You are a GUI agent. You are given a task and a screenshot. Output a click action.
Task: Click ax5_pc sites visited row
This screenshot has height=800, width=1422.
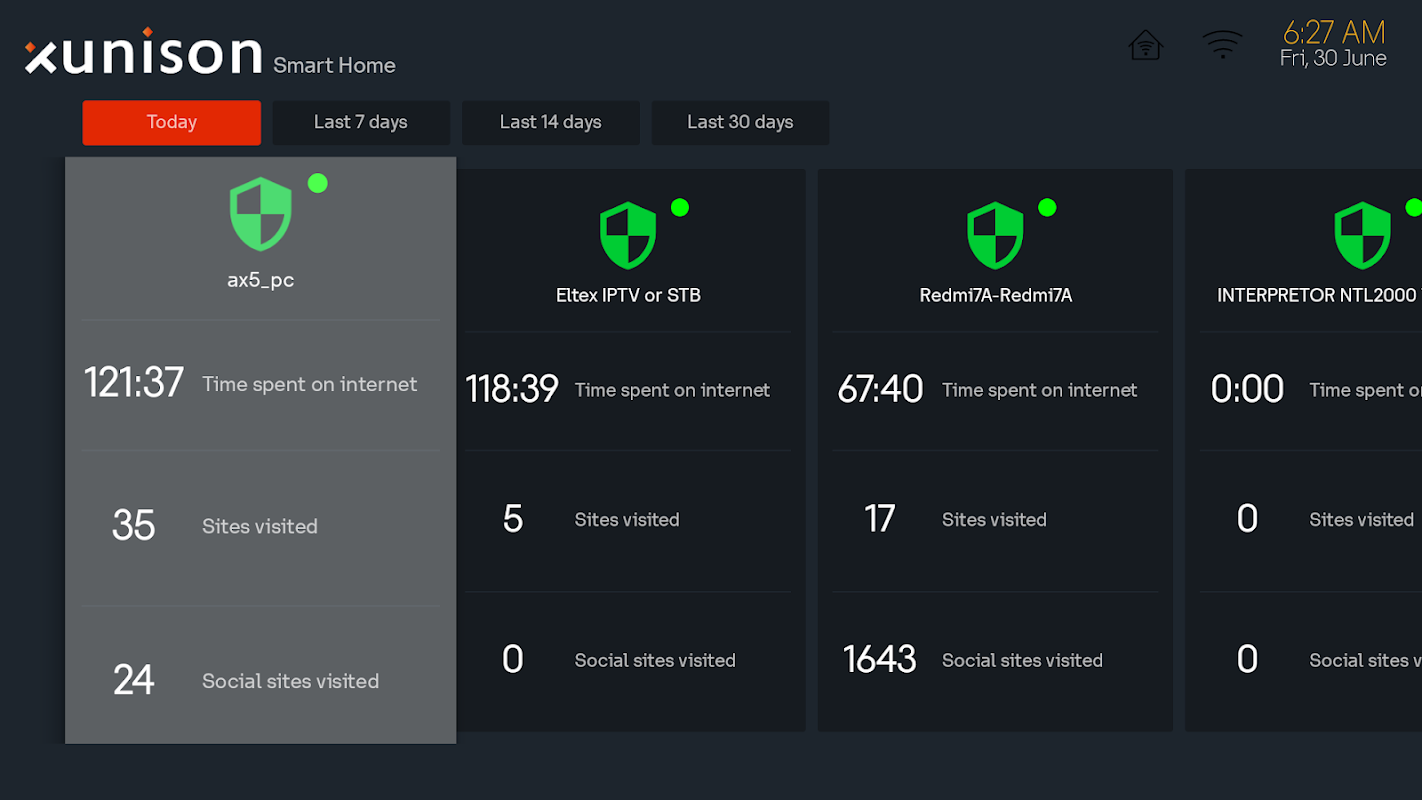point(260,526)
